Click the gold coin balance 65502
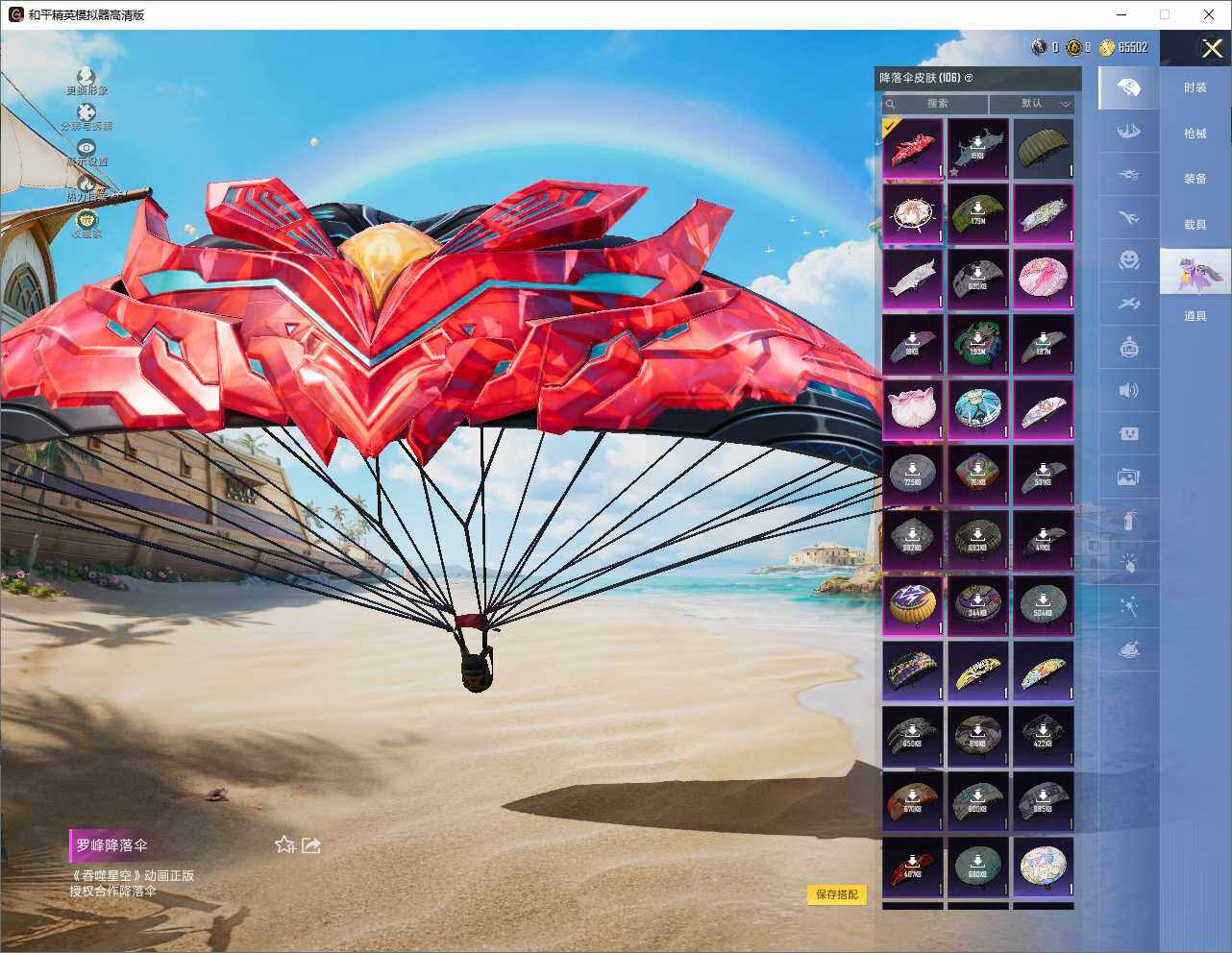Screen dimensions: 1232x953 pyautogui.click(x=1123, y=47)
